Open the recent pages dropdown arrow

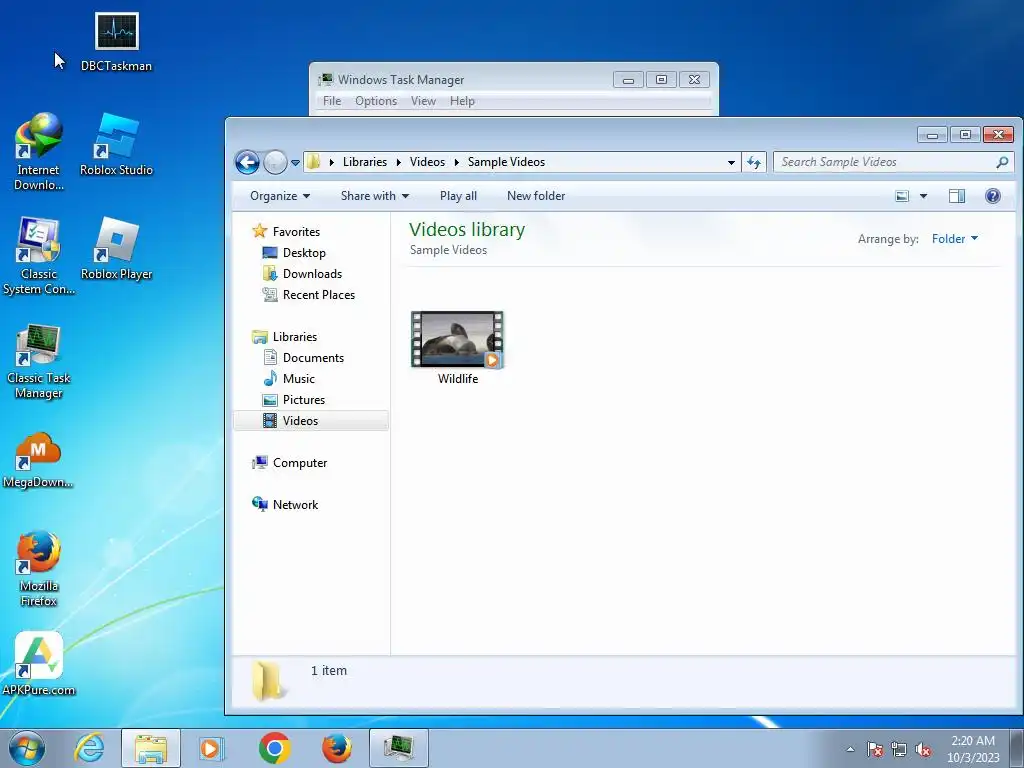[295, 163]
